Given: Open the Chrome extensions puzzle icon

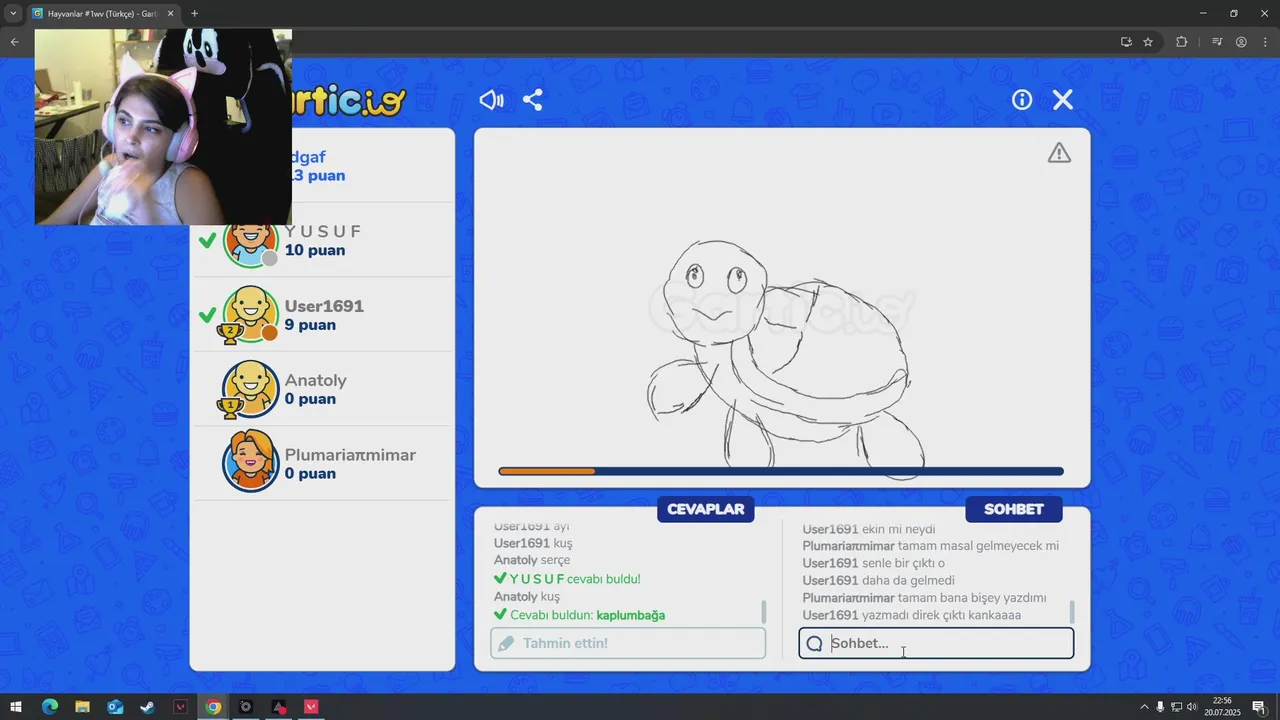Looking at the screenshot, I should click(x=1182, y=42).
